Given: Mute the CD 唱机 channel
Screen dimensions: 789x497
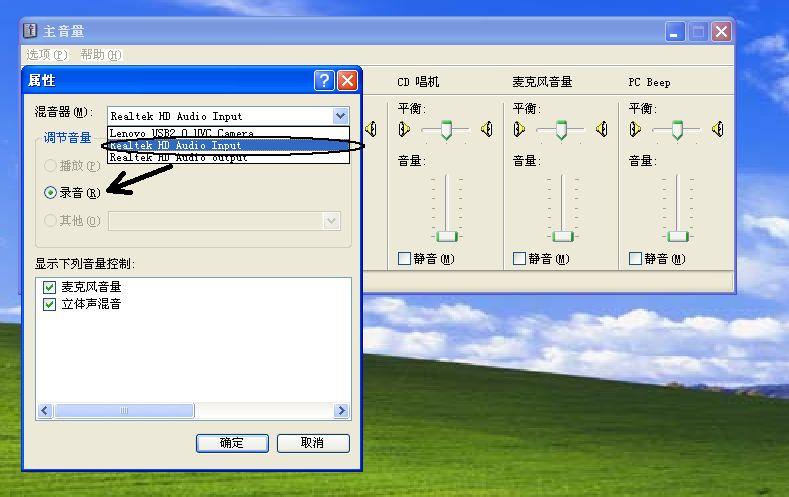Looking at the screenshot, I should coord(404,259).
